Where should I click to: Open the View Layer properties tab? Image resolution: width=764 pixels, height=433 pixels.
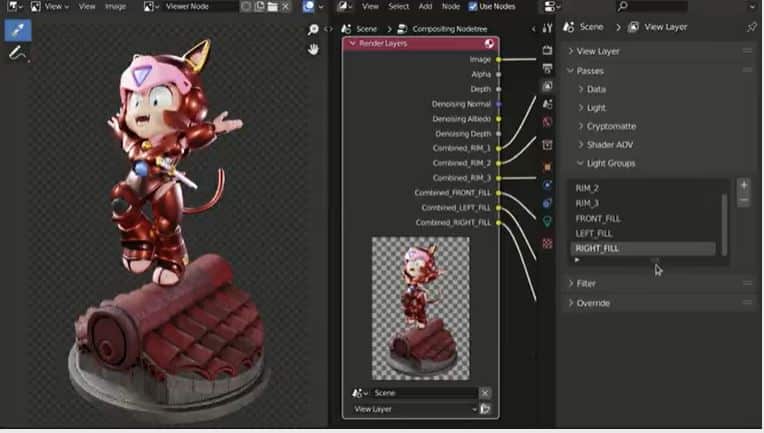tap(547, 87)
